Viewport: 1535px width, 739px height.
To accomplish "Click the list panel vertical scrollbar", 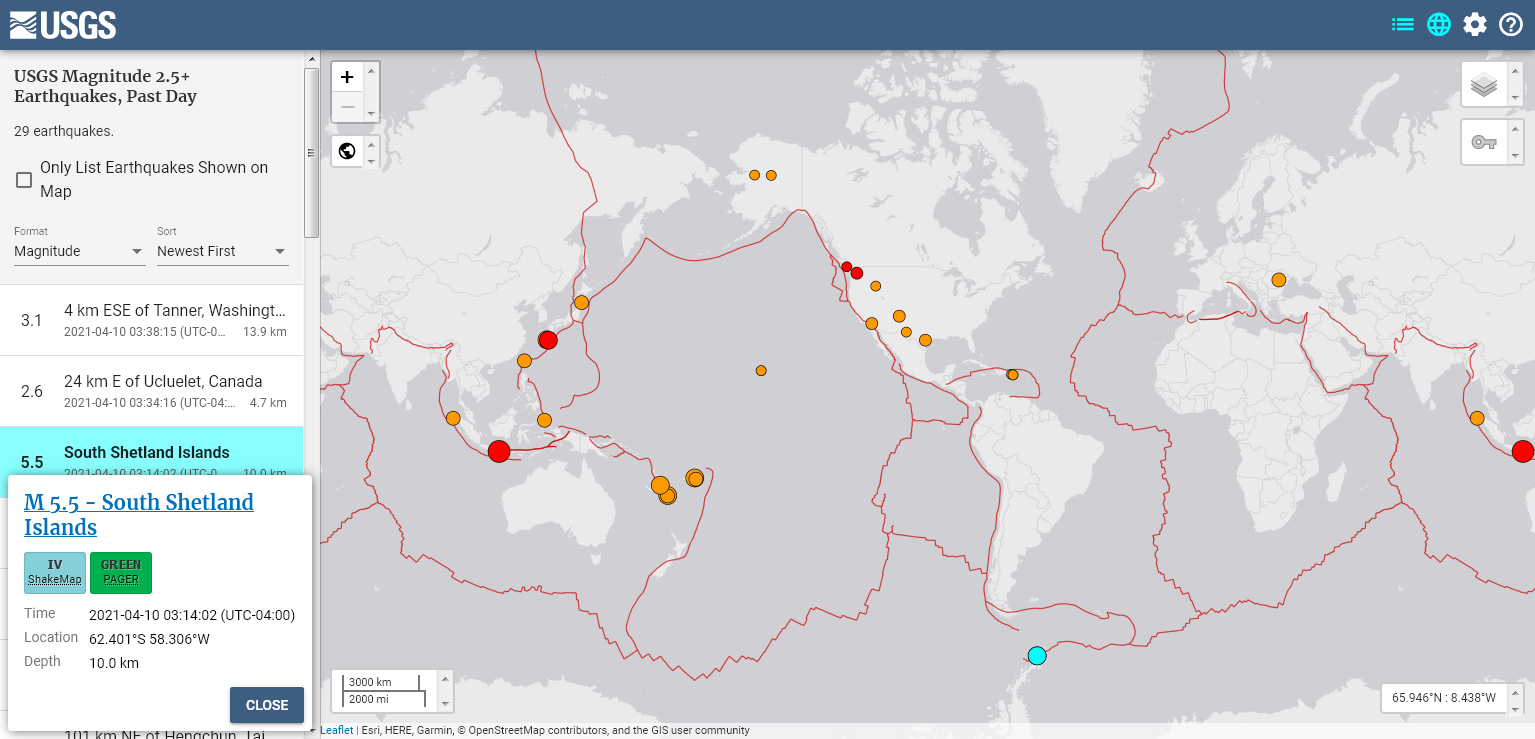I will pyautogui.click(x=311, y=152).
